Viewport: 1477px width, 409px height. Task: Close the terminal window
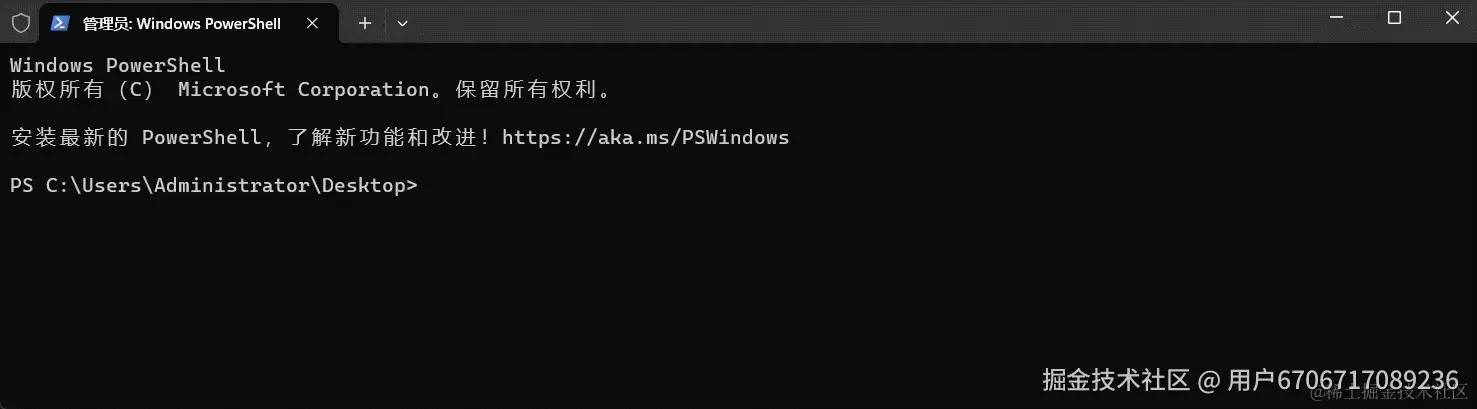coord(1450,18)
